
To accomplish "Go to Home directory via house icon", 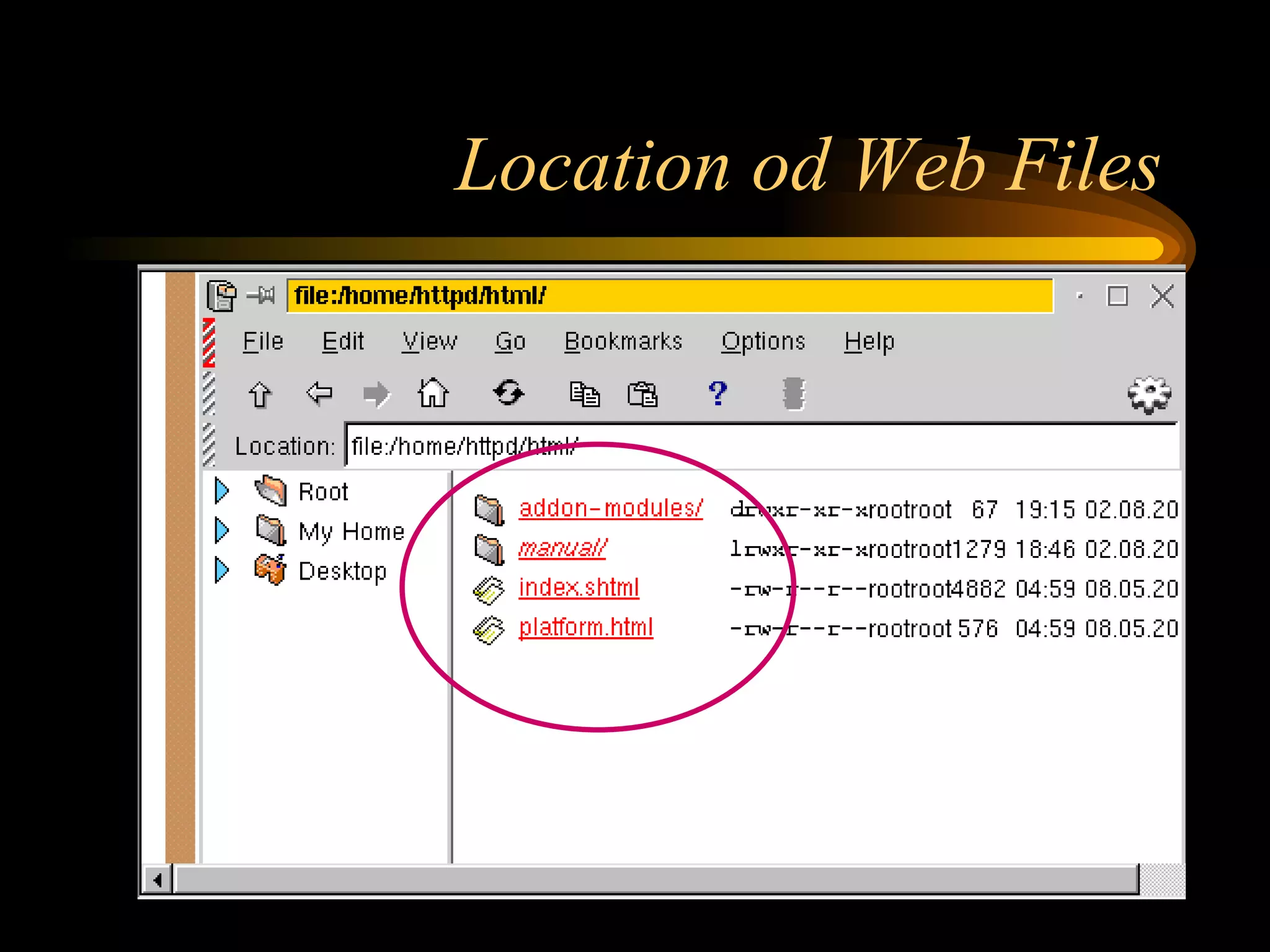I will point(433,392).
